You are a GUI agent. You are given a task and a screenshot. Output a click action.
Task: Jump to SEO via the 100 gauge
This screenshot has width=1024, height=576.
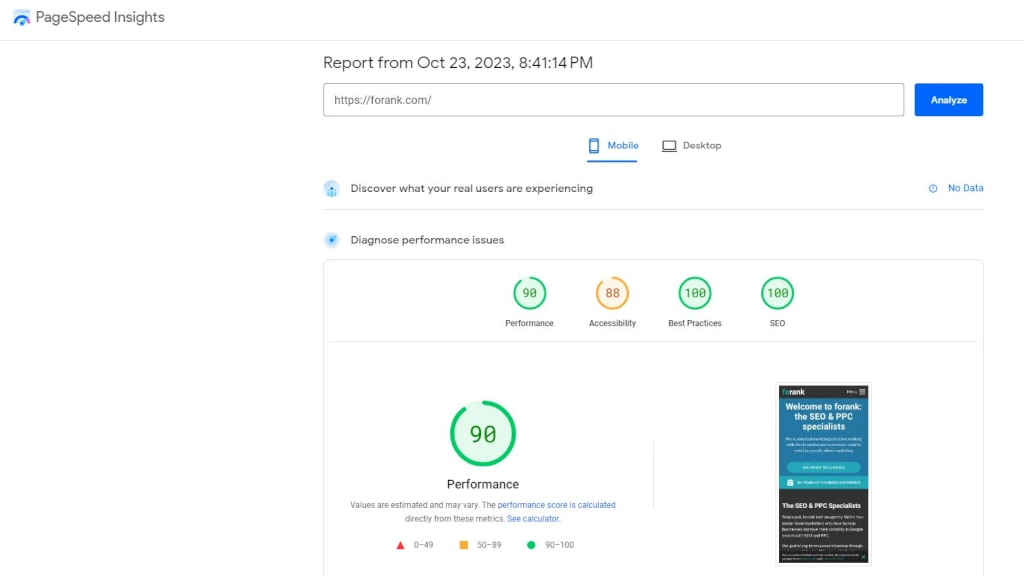(x=777, y=293)
